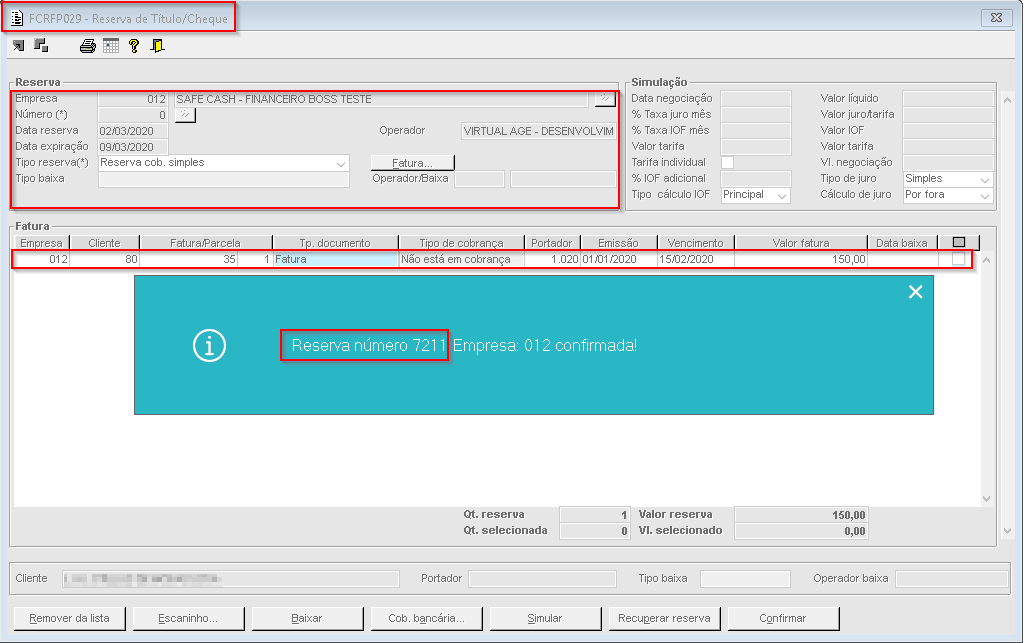Viewport: 1025px width, 643px height.
Task: Click the window document icon in title bar
Action: (16, 18)
